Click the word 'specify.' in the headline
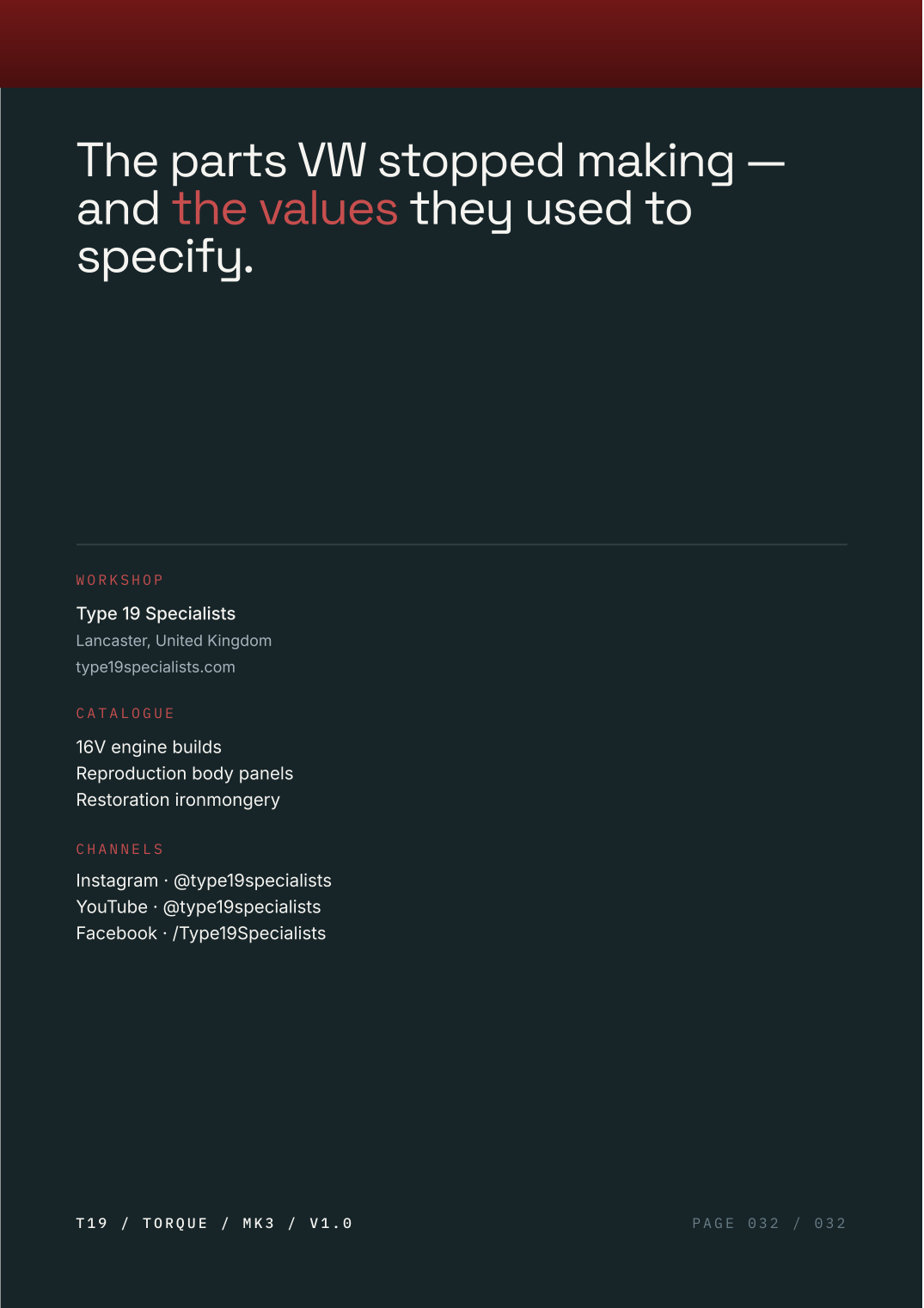924x1308 pixels. click(x=166, y=257)
